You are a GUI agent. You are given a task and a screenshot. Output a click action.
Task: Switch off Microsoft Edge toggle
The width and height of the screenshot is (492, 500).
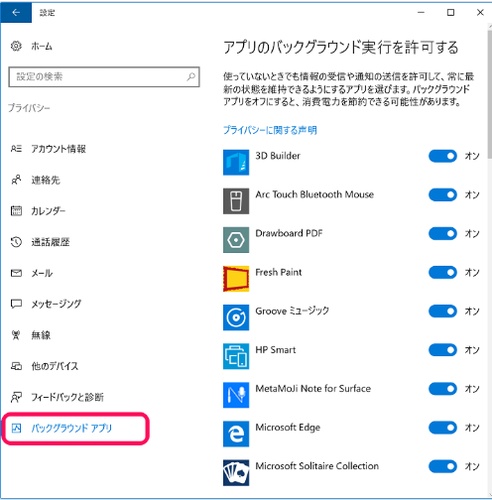pos(443,427)
